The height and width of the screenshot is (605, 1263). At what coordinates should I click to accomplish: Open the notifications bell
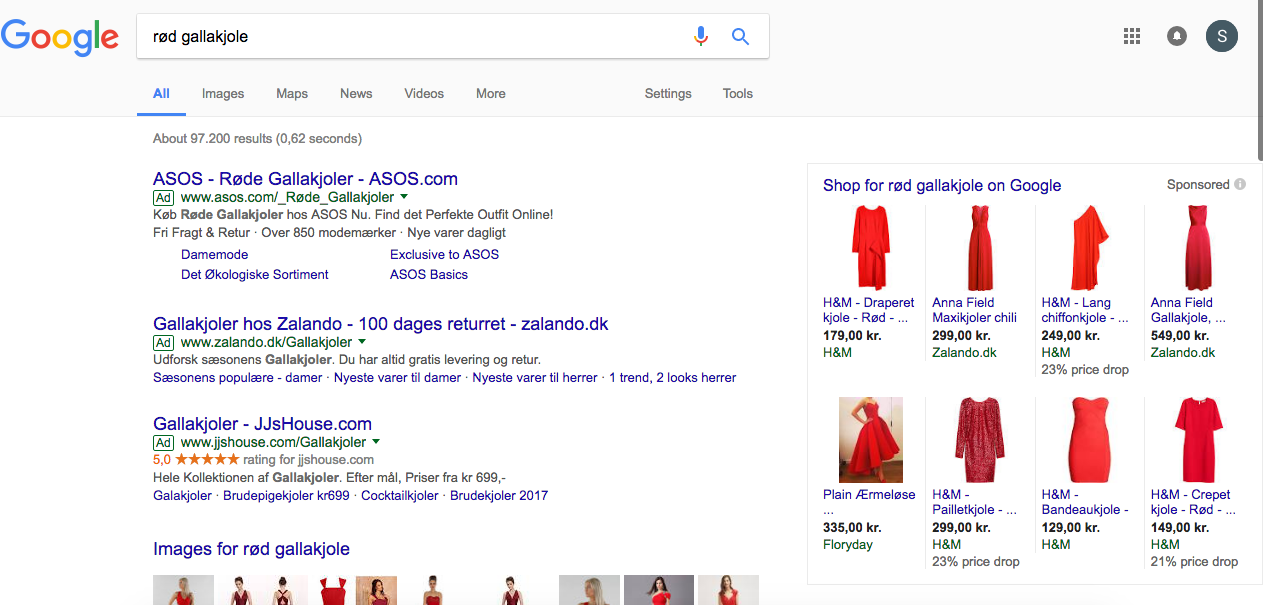1177,36
